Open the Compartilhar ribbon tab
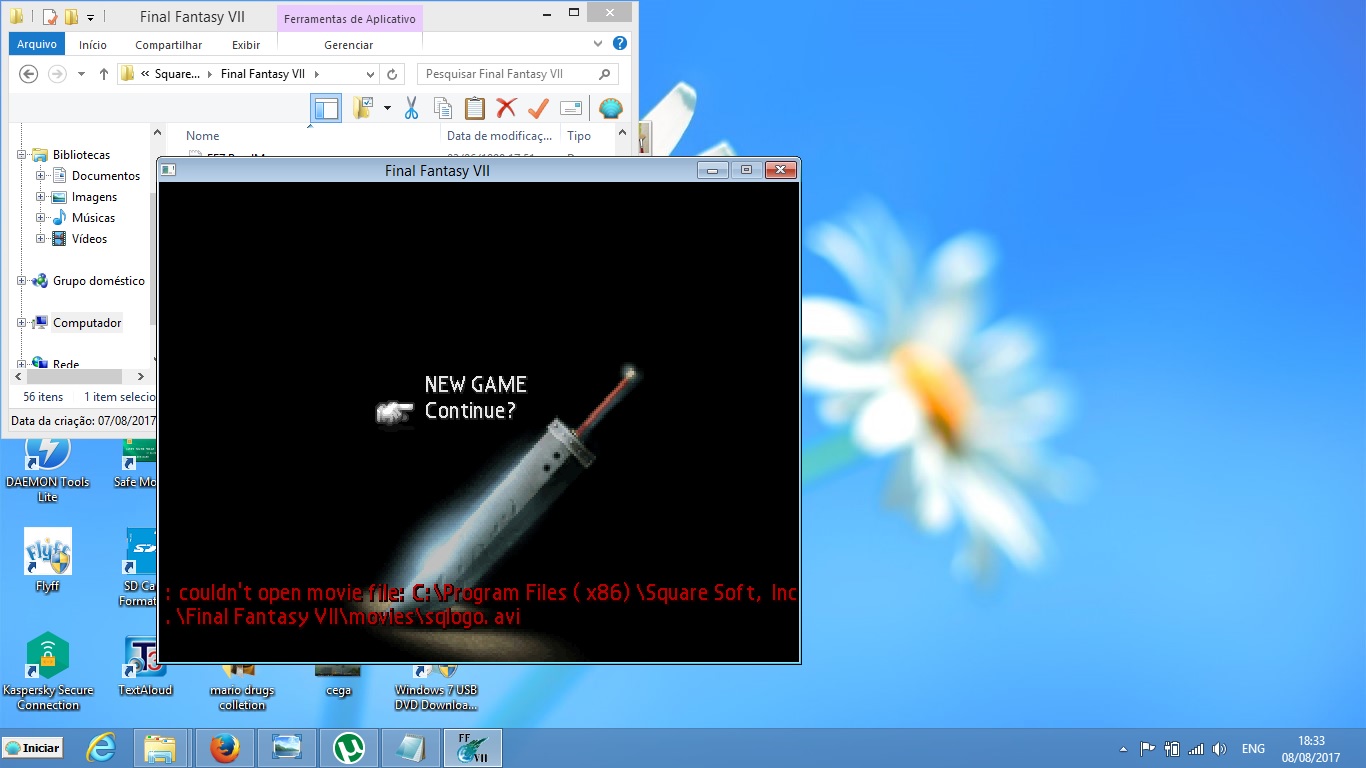The width and height of the screenshot is (1366, 768). [x=169, y=45]
